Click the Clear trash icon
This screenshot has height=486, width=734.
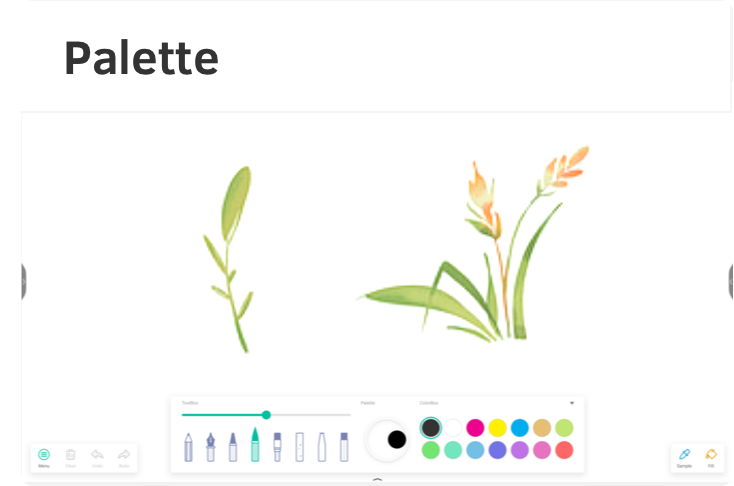(x=71, y=457)
